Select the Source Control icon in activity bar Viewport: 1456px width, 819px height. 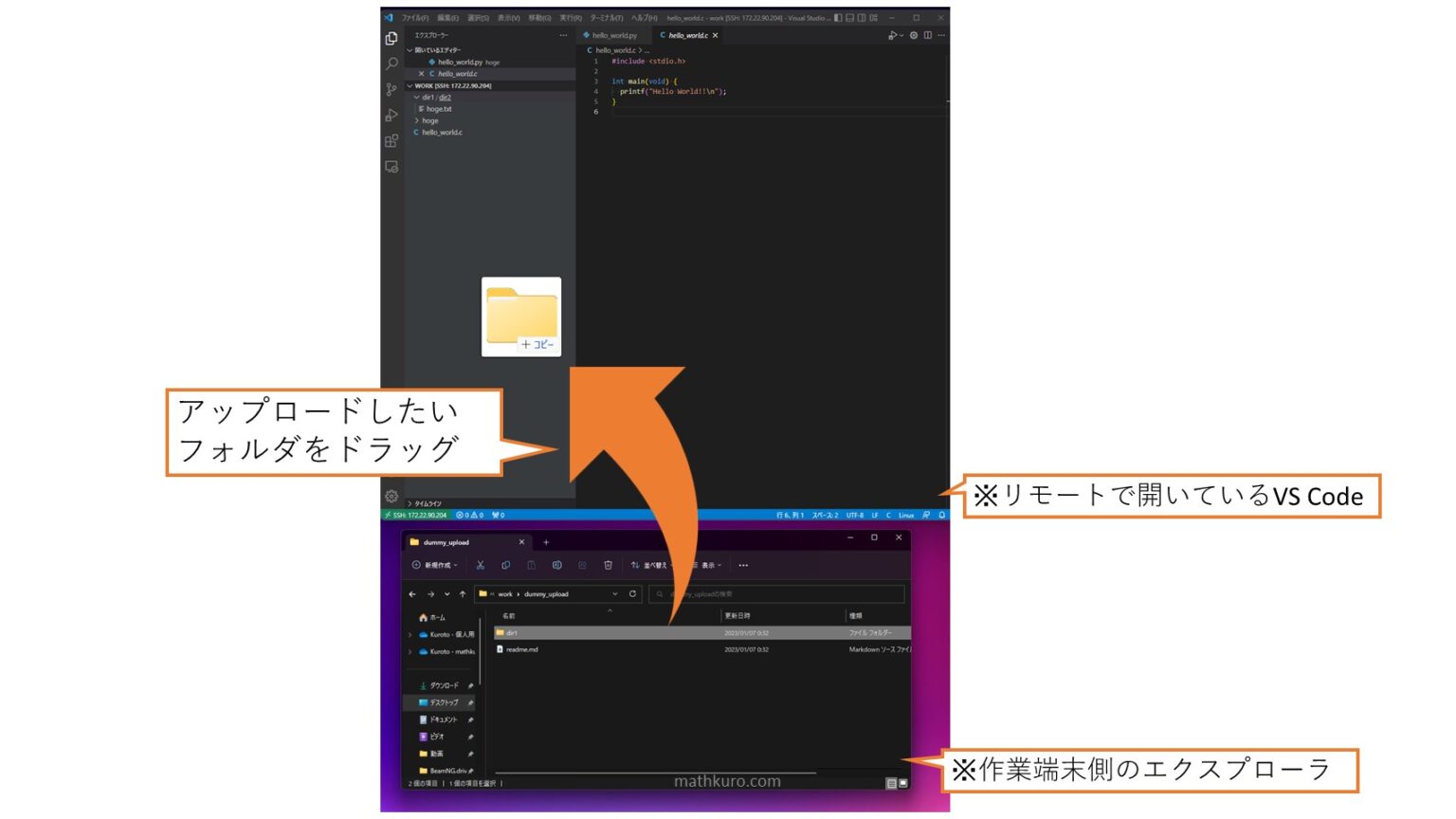[x=390, y=89]
